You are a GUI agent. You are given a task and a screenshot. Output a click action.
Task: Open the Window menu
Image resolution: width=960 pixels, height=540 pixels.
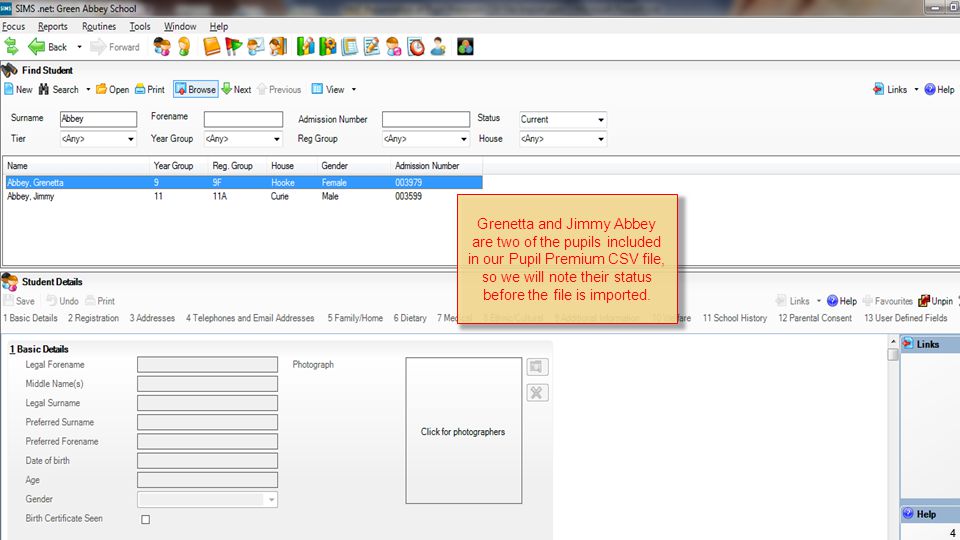tap(180, 26)
